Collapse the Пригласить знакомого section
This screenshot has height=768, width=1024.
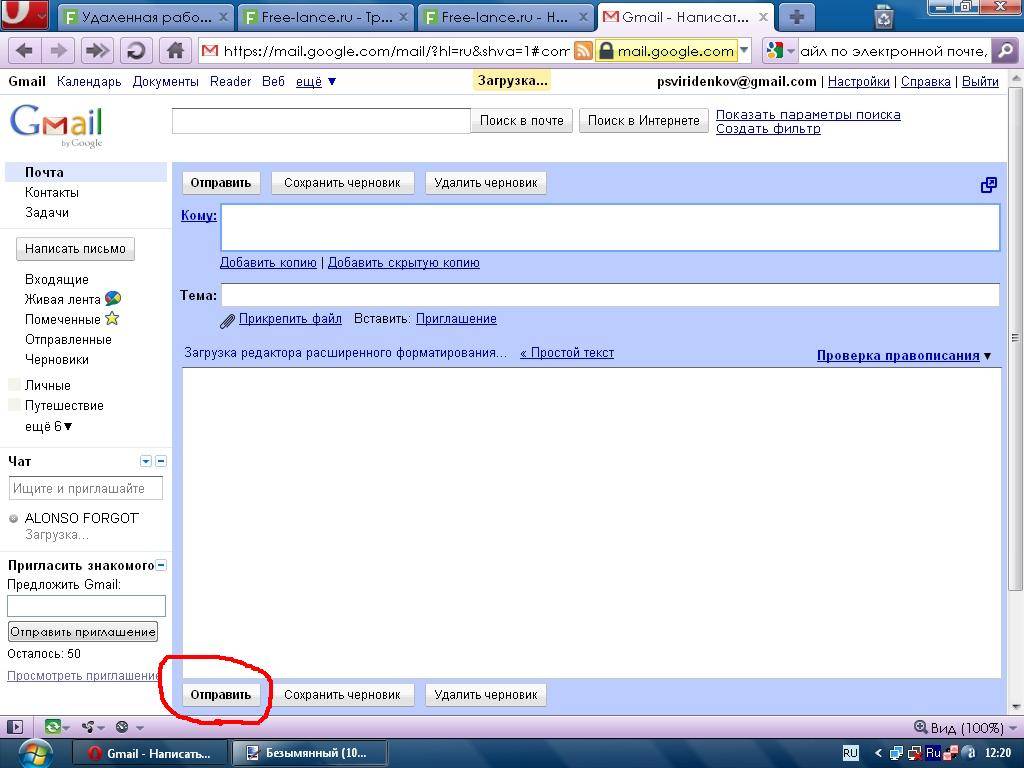(x=161, y=565)
